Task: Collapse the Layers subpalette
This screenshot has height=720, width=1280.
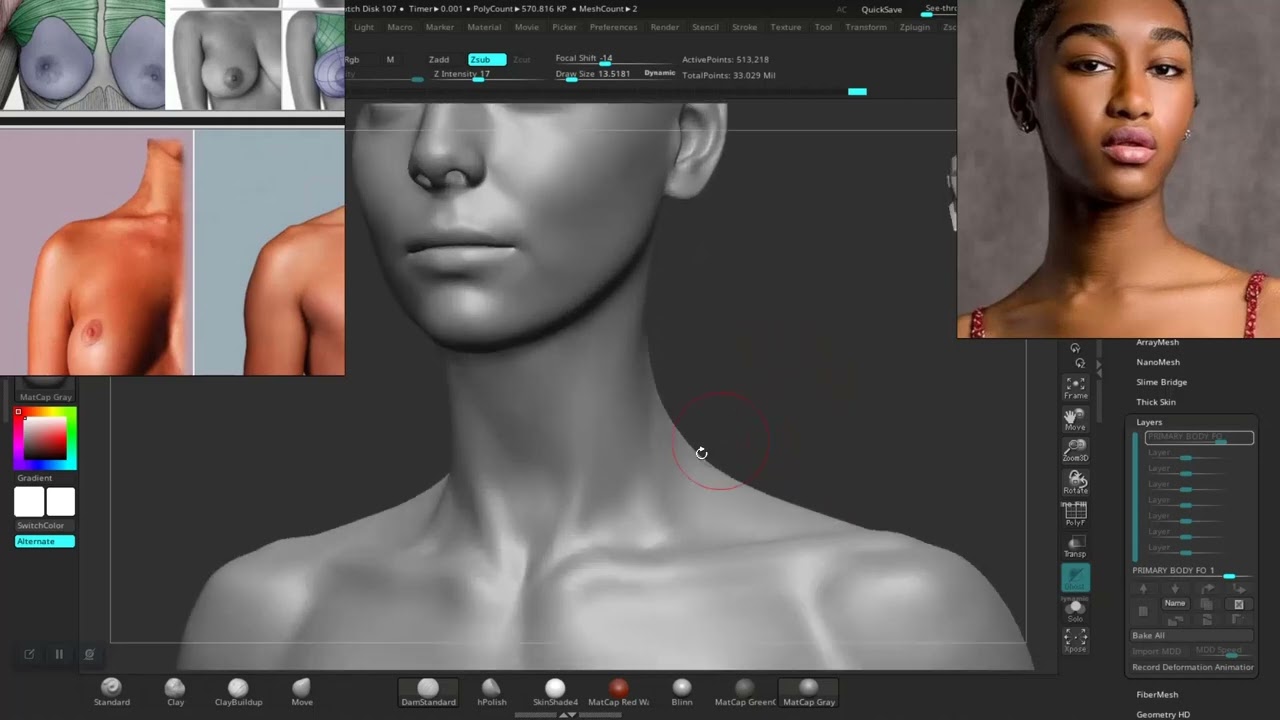Action: point(1149,422)
